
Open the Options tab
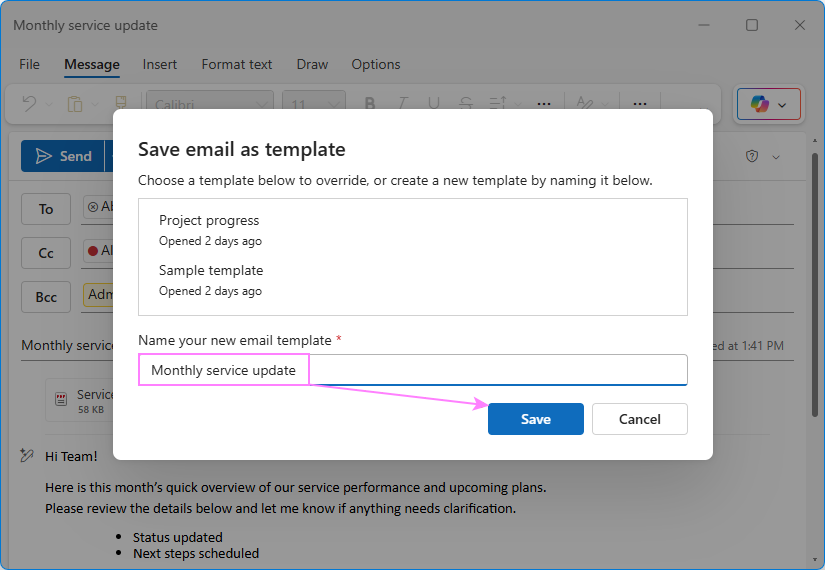[x=376, y=64]
